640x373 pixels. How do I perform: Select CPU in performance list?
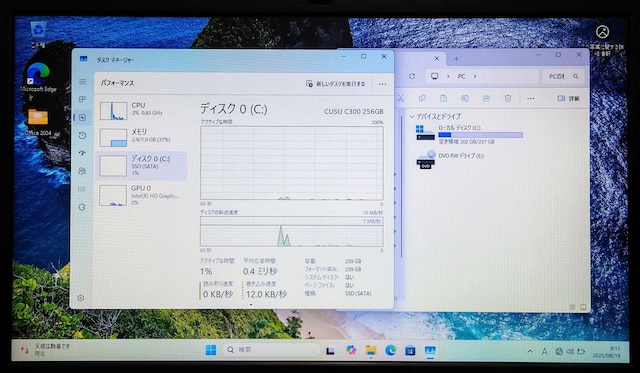tap(141, 111)
